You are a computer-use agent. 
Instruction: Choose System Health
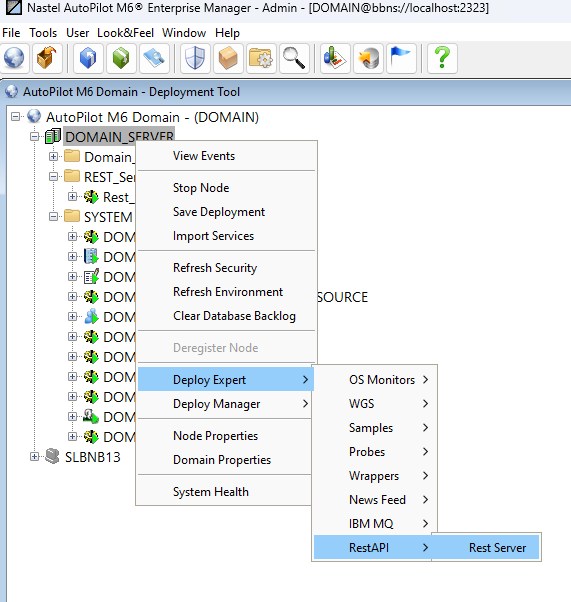225,492
